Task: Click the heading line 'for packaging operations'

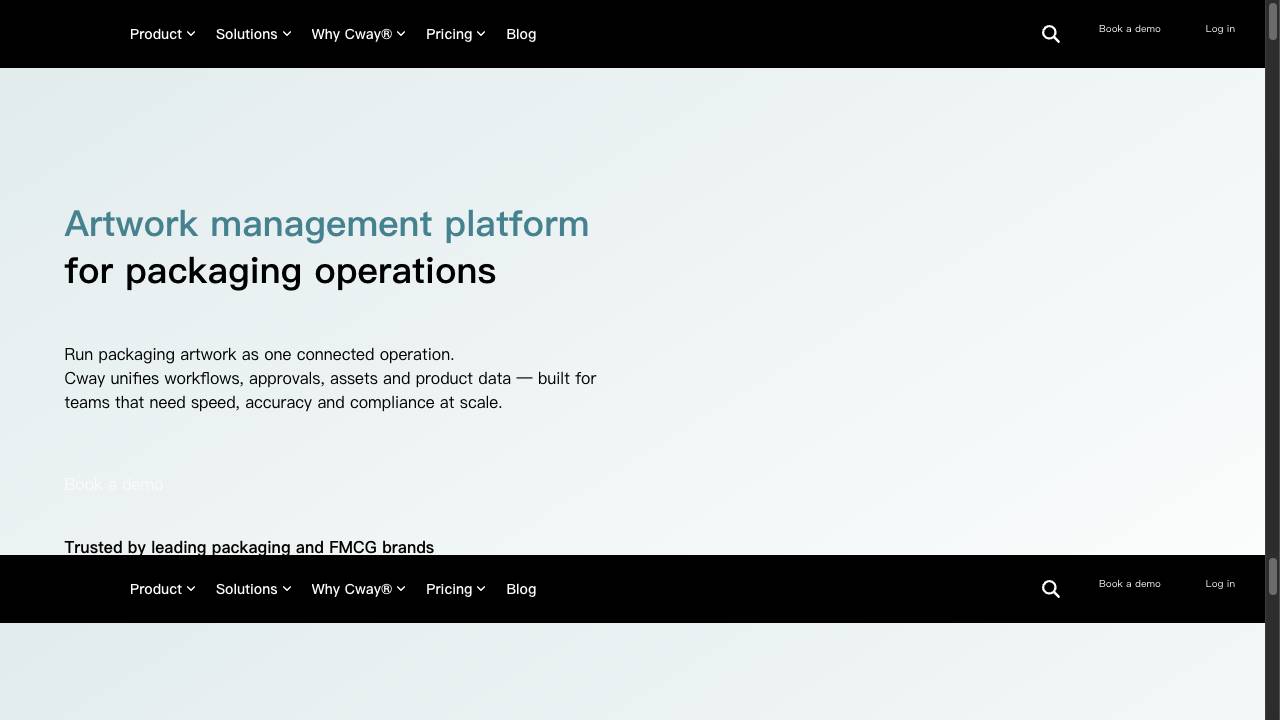Action: coord(280,271)
